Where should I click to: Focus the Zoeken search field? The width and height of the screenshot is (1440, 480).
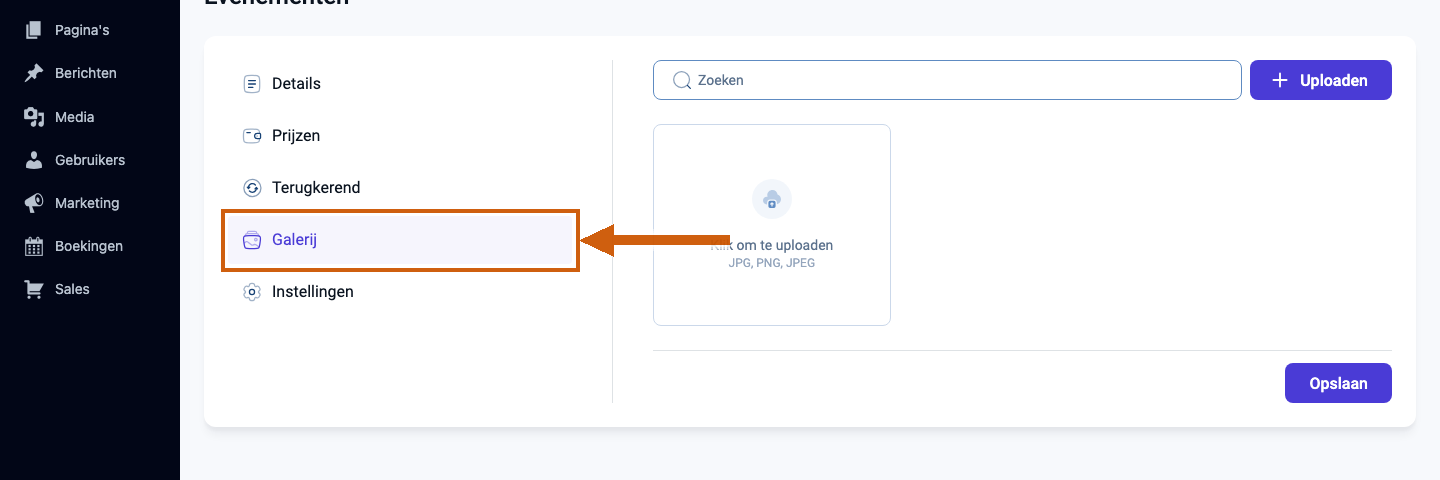[947, 80]
